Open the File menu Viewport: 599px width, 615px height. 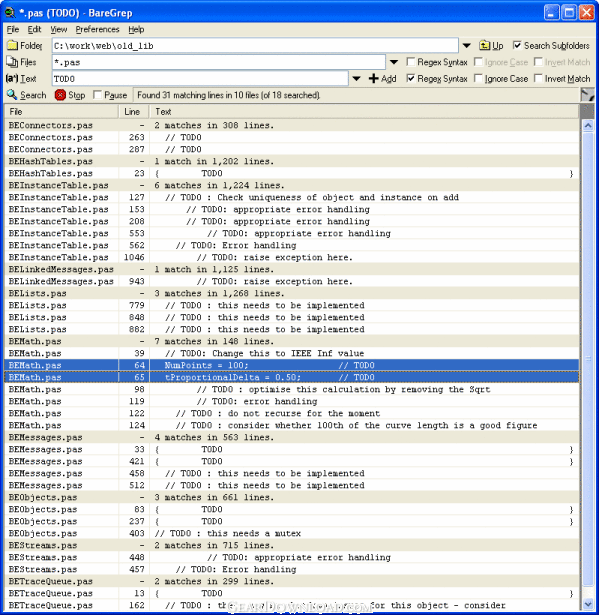coord(13,29)
